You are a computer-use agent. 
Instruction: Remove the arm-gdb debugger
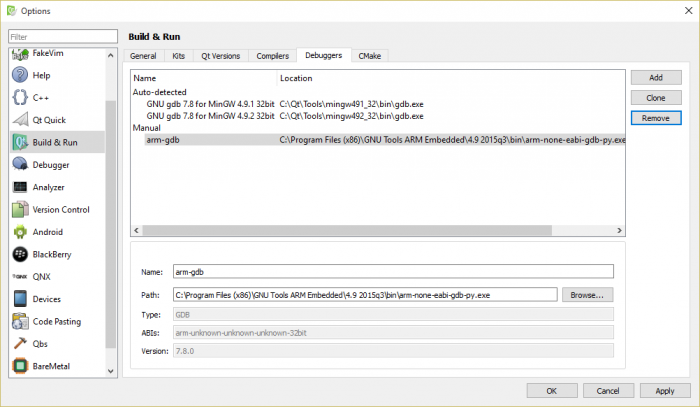656,118
